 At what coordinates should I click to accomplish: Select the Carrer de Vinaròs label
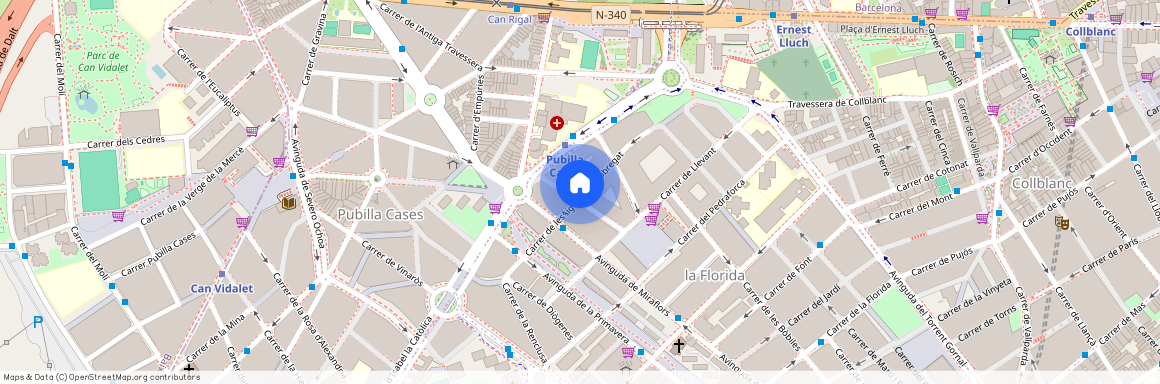[x=392, y=263]
